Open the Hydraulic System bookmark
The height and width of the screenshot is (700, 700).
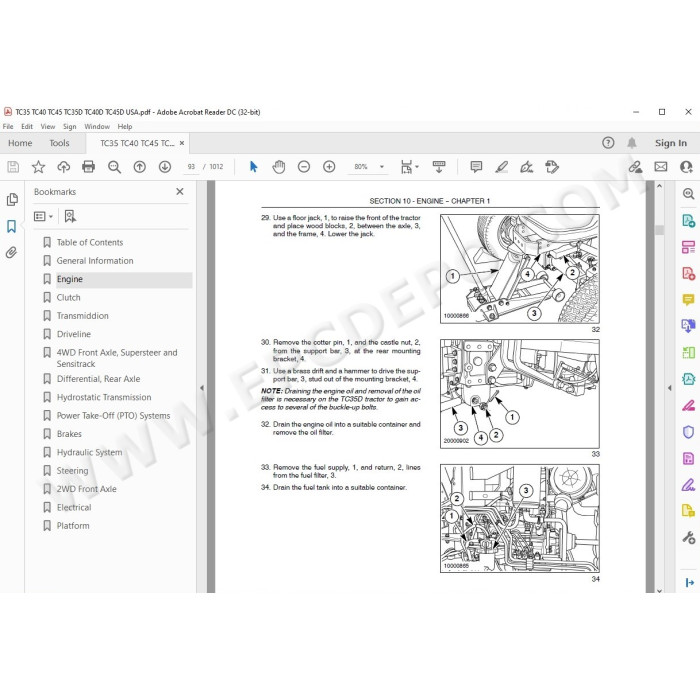click(x=89, y=452)
